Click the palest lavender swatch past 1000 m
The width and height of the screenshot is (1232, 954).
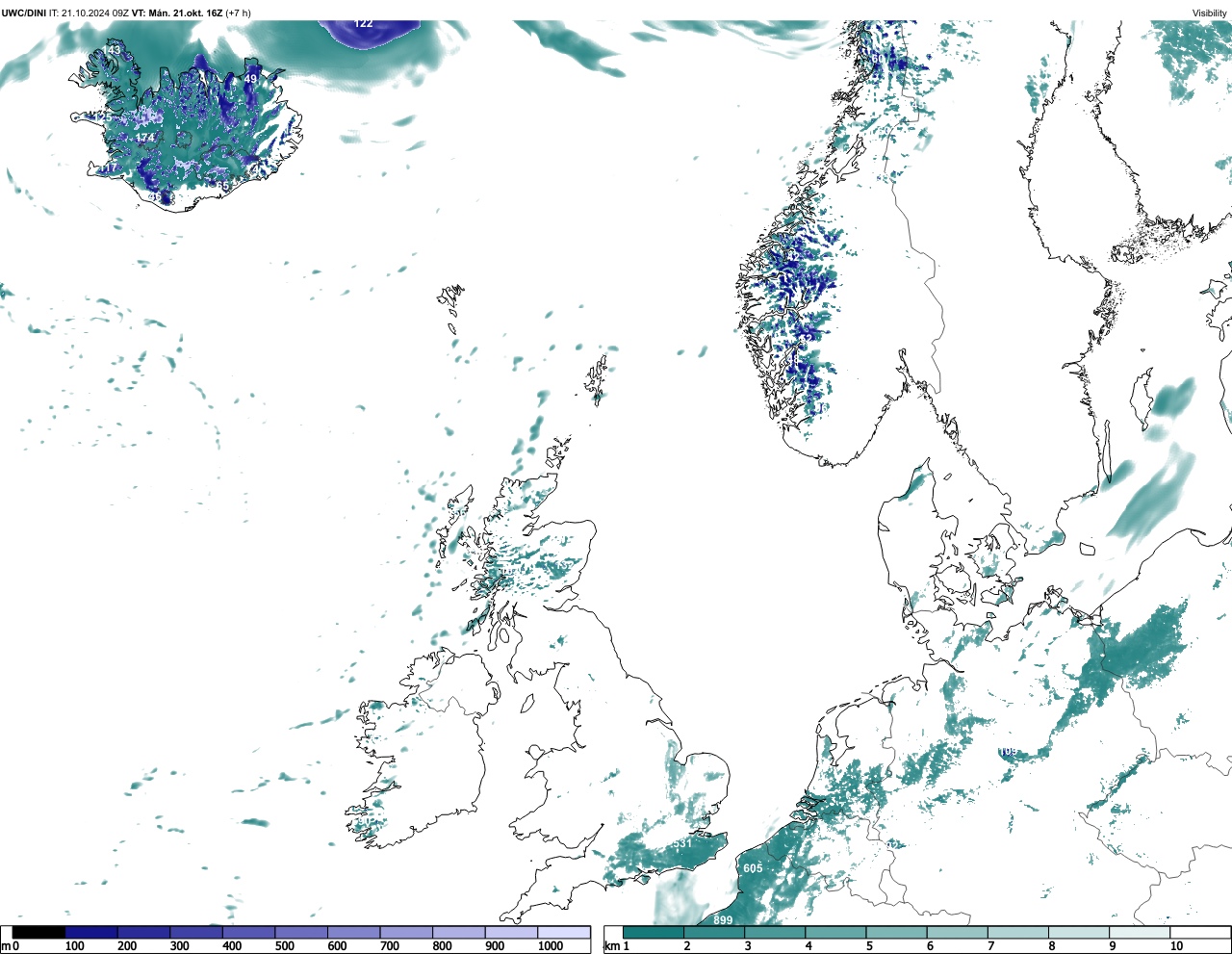564,932
